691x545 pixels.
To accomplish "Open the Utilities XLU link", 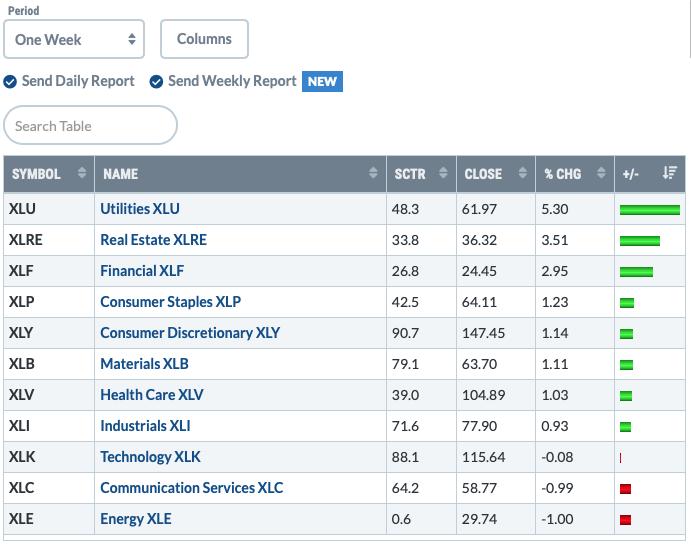I will (x=140, y=209).
